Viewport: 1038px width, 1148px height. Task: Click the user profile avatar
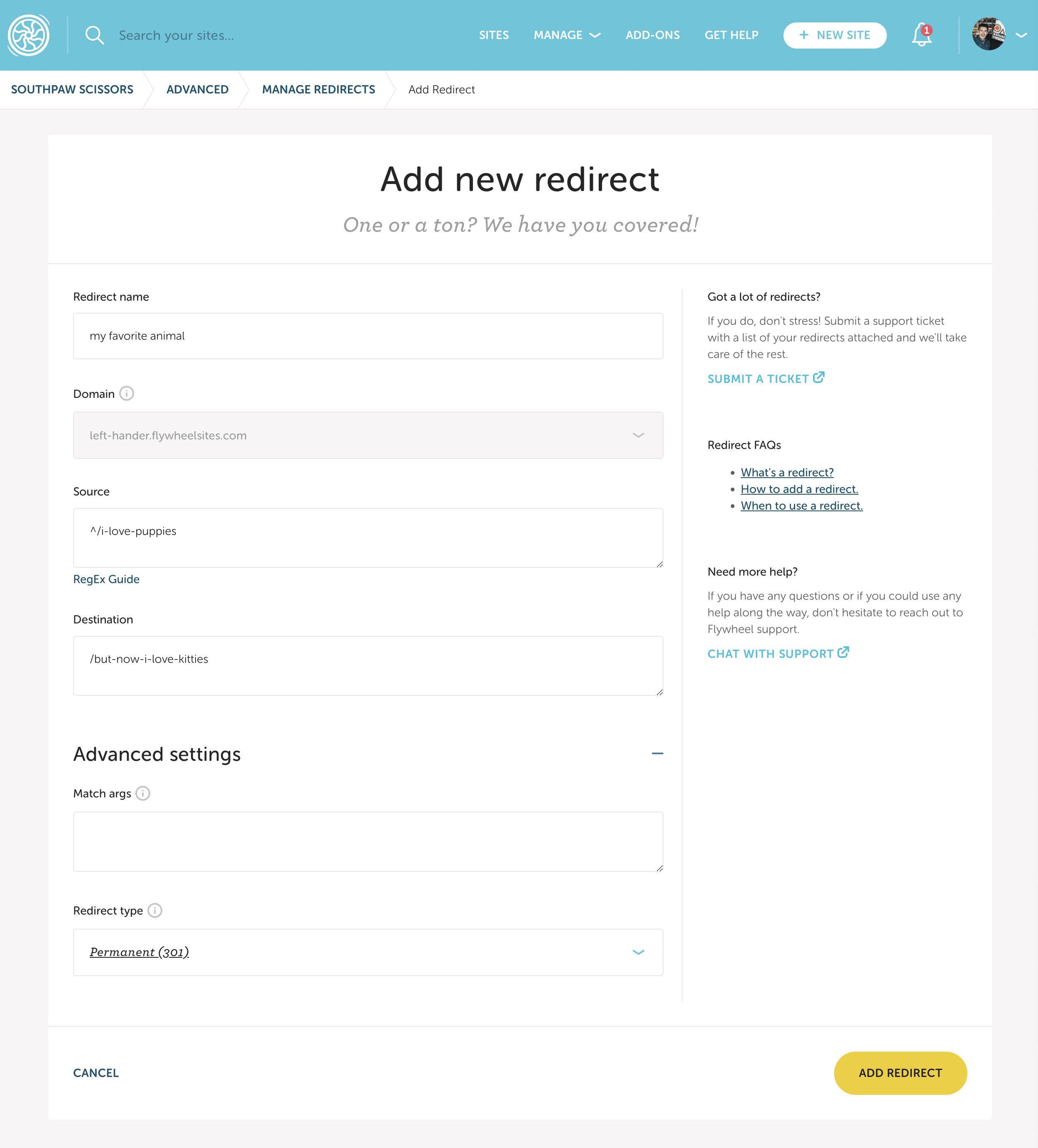[x=988, y=35]
